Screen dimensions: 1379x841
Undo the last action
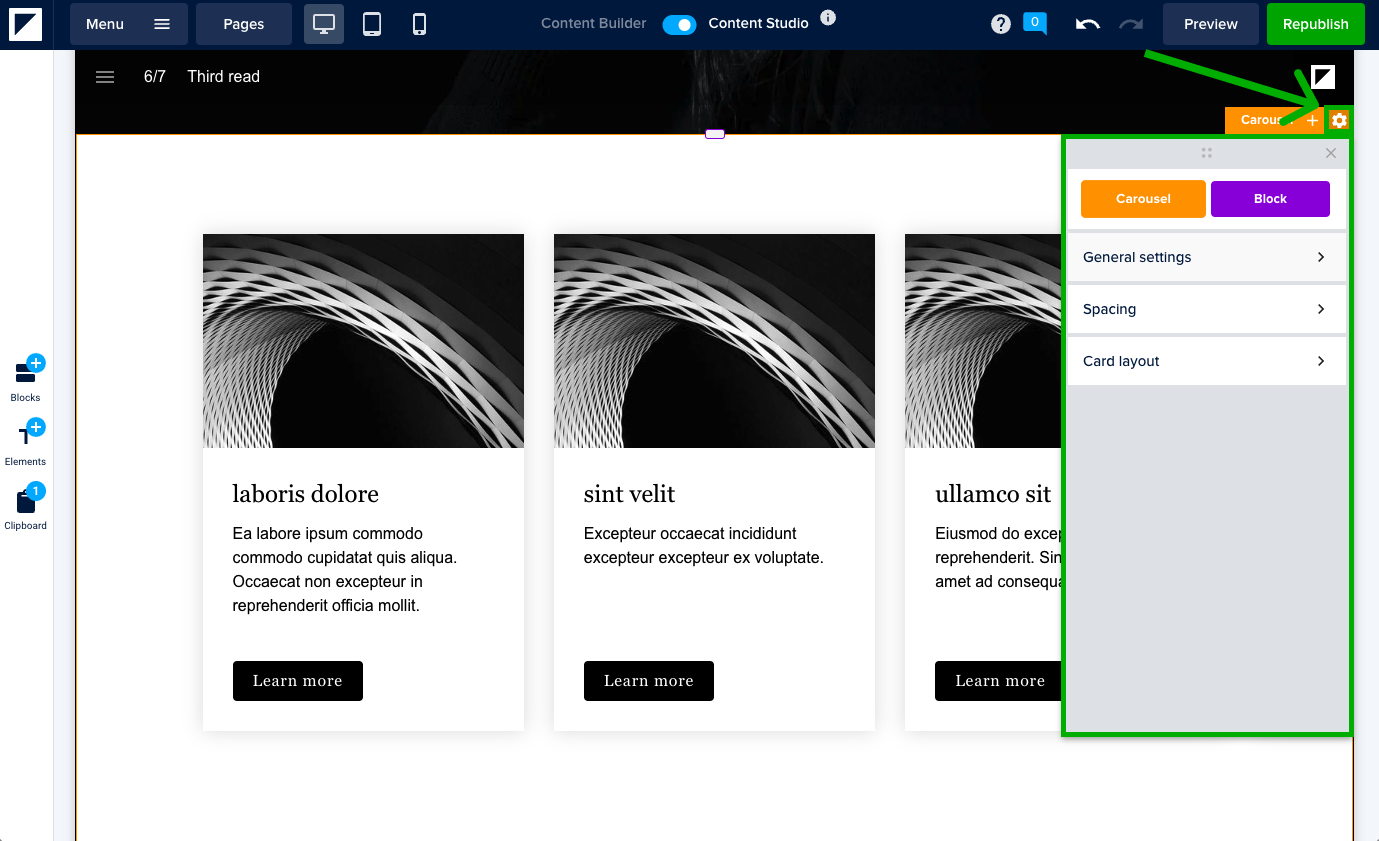[1087, 24]
